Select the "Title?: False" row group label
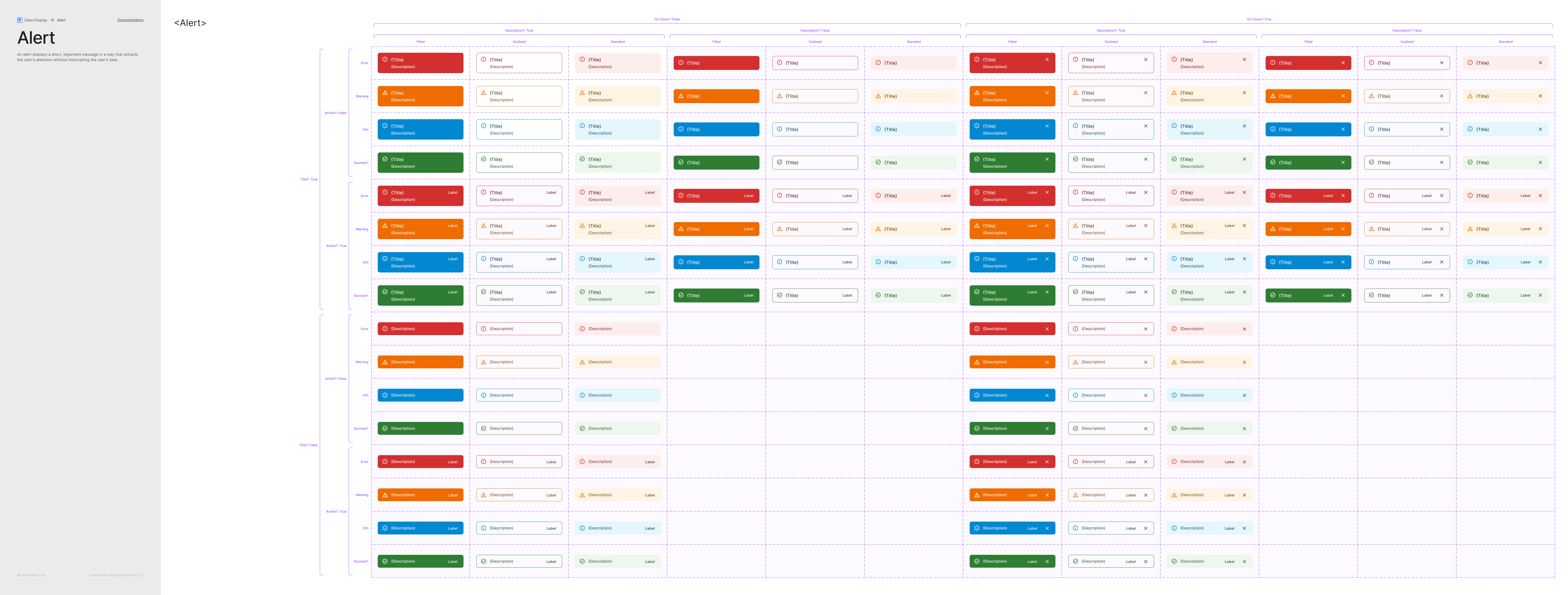1568x595 pixels. tap(308, 445)
